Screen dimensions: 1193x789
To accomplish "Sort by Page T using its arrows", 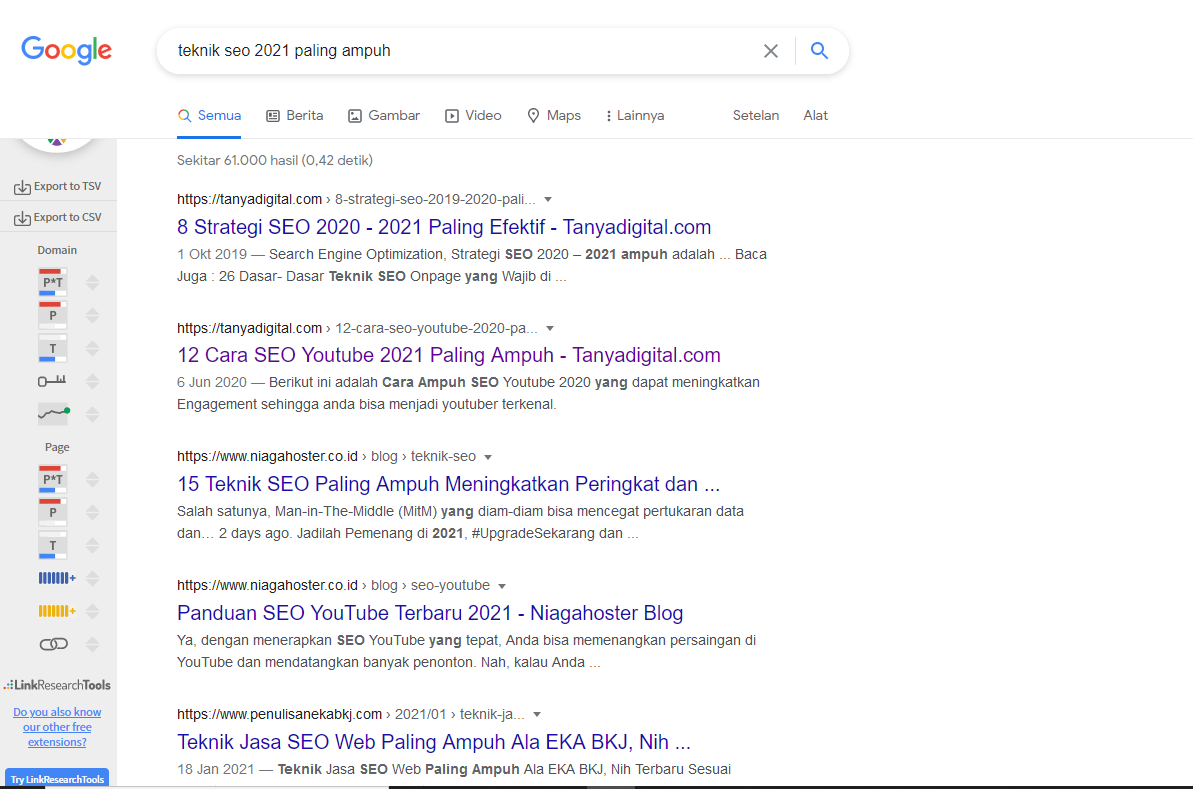I will tap(93, 546).
